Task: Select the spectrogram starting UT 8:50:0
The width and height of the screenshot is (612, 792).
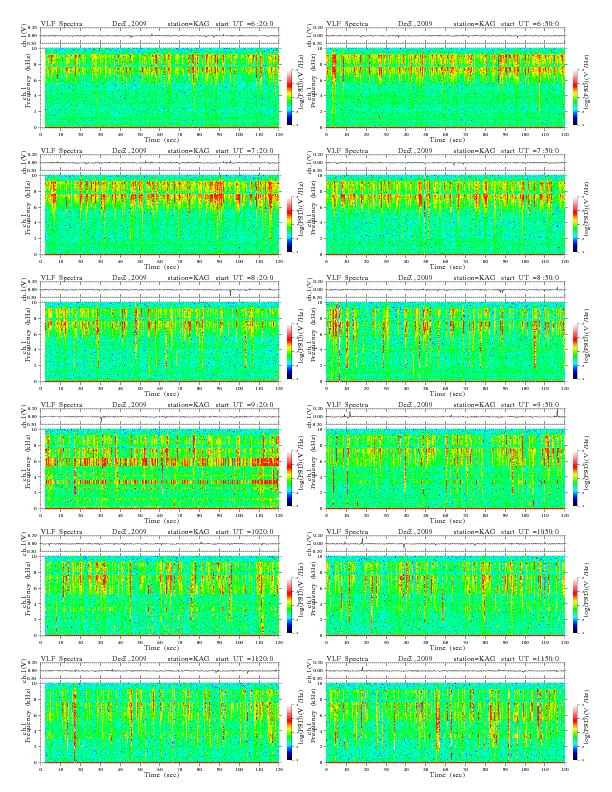Action: click(445, 341)
